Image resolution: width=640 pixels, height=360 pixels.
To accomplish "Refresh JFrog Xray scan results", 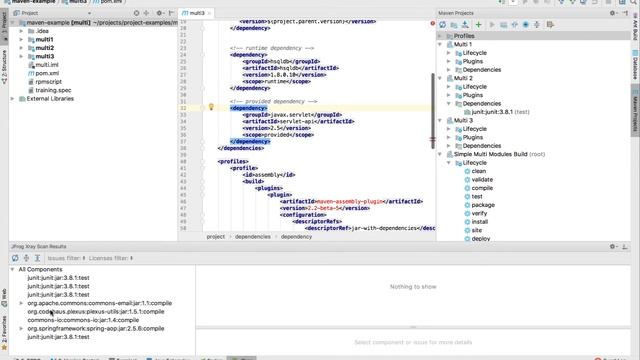I will coord(15,258).
